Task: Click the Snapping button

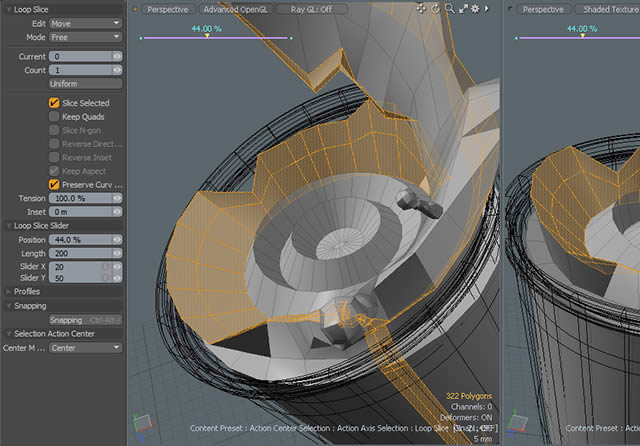Action: click(66, 320)
